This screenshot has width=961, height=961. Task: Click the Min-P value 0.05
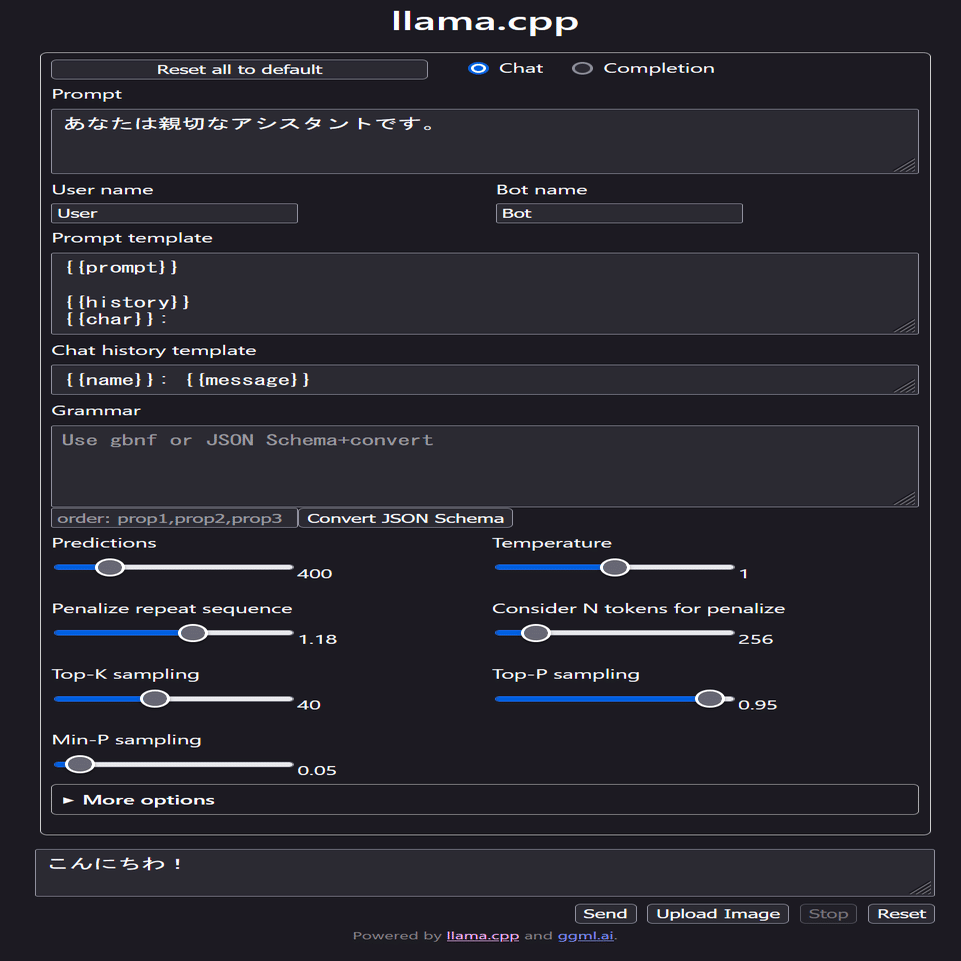[317, 770]
